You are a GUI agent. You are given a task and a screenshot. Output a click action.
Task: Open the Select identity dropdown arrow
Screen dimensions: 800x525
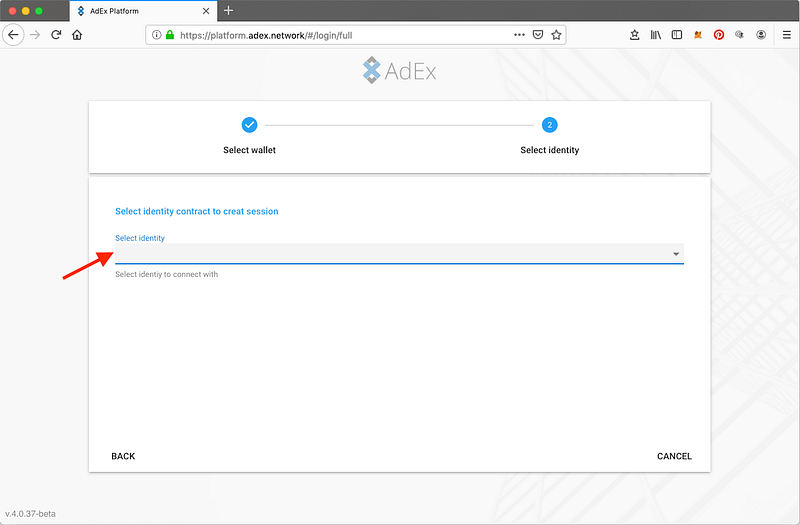(676, 254)
